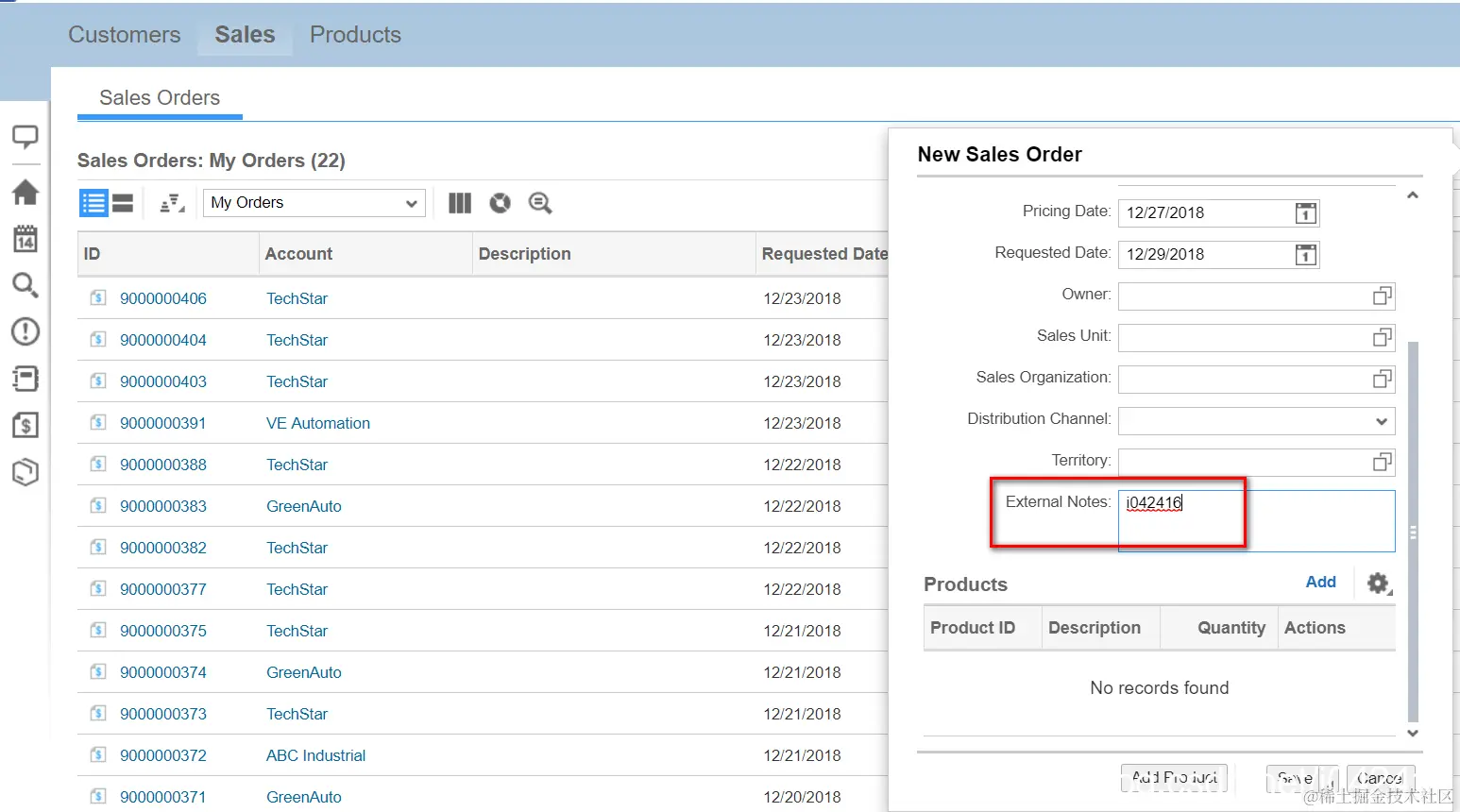Go to Home via house icon
This screenshot has width=1460, height=812.
point(25,193)
